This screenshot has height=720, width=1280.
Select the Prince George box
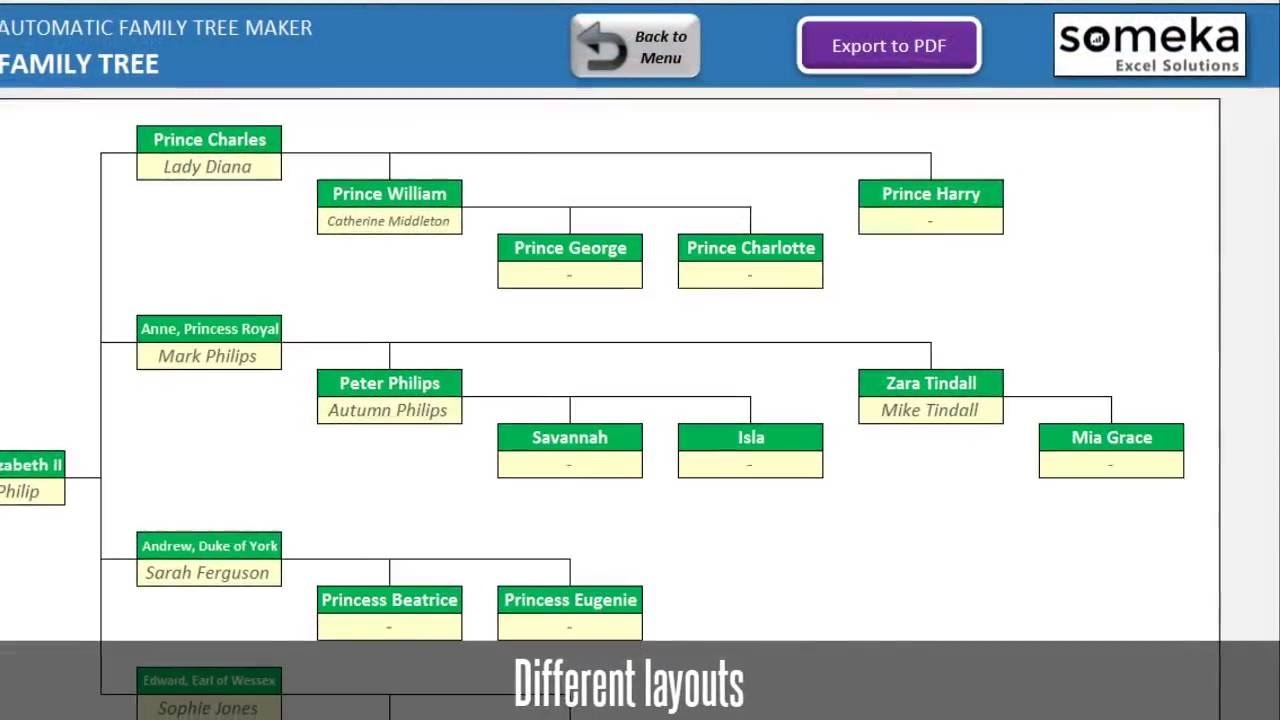pyautogui.click(x=569, y=247)
